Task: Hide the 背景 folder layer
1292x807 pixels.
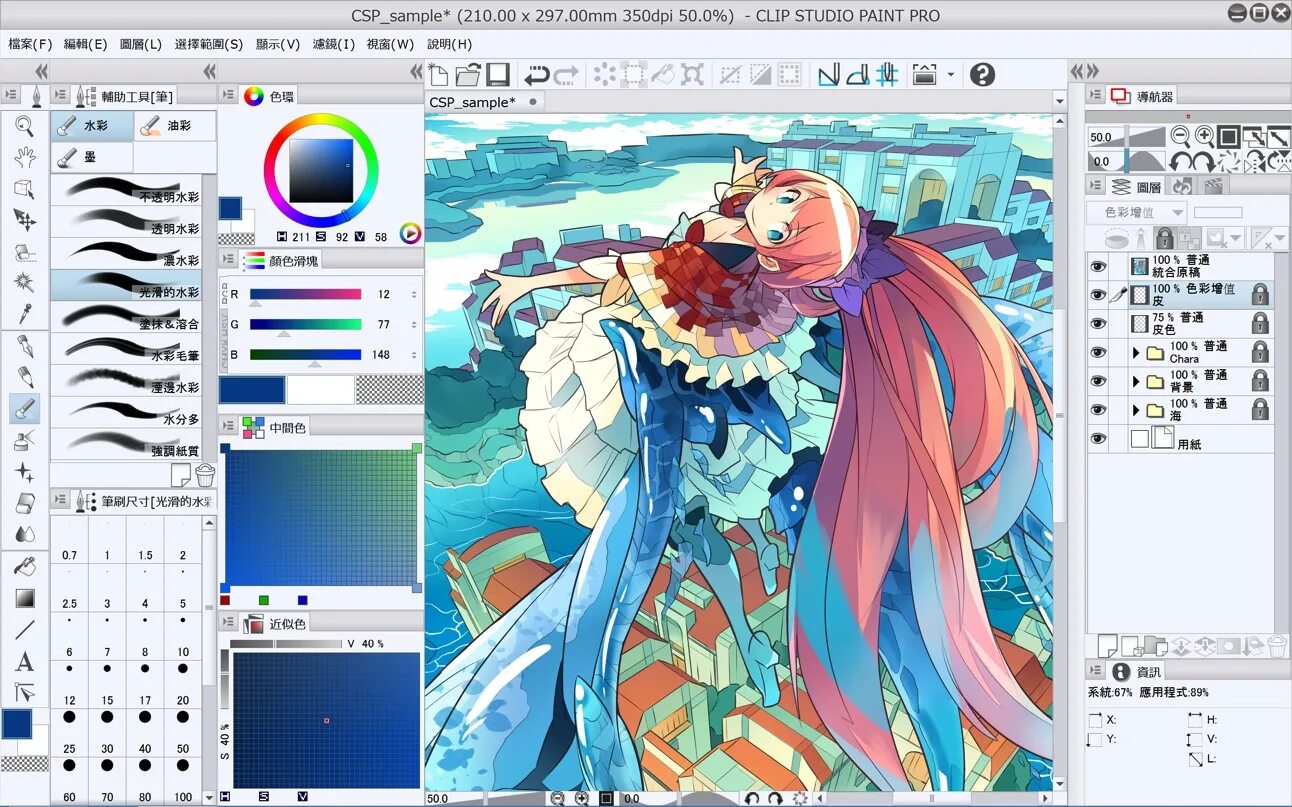Action: tap(1098, 381)
